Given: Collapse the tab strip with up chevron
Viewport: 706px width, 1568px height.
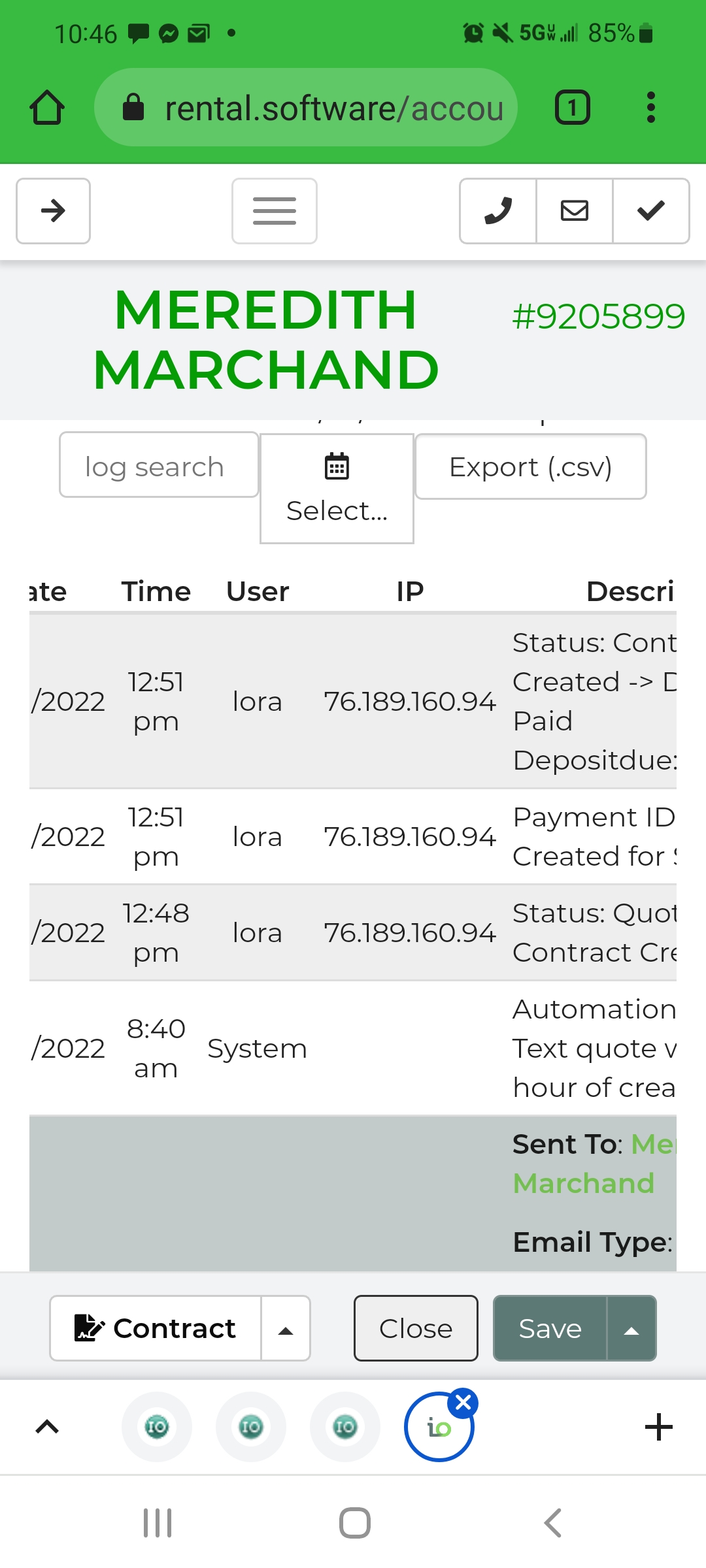Looking at the screenshot, I should click(x=47, y=1427).
